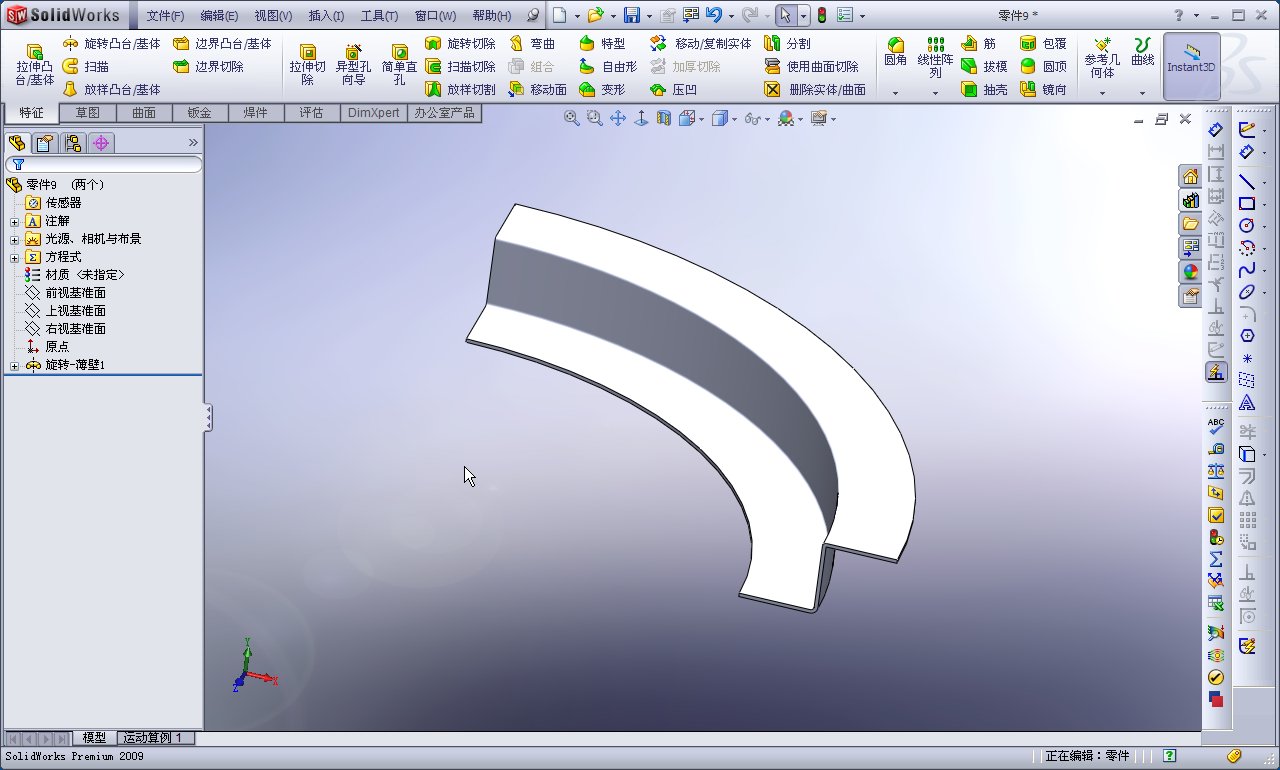Select Revolved Cut (旋转切除)
Screen dimensions: 1280x770
pos(460,44)
